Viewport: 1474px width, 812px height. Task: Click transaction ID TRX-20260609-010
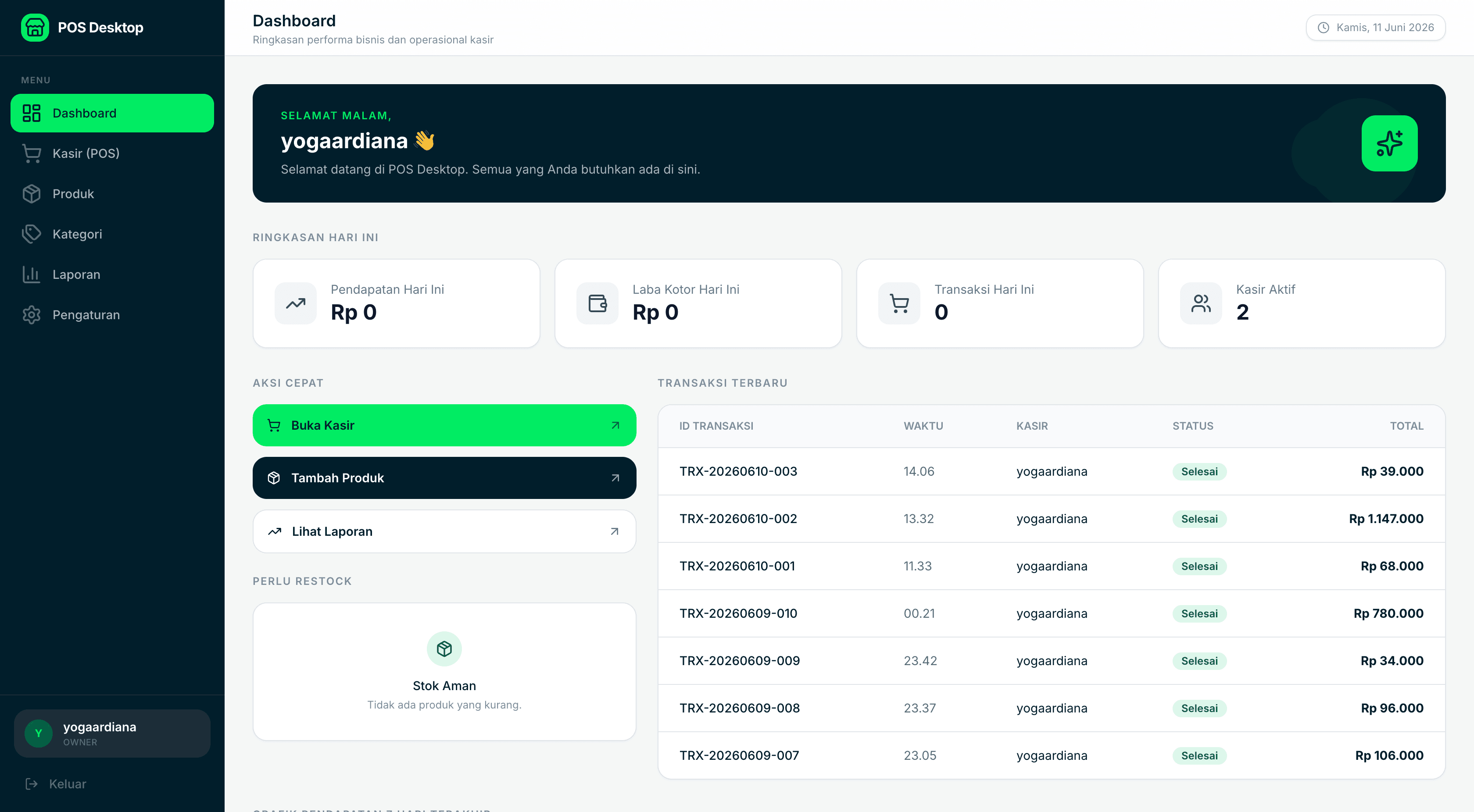click(x=738, y=613)
